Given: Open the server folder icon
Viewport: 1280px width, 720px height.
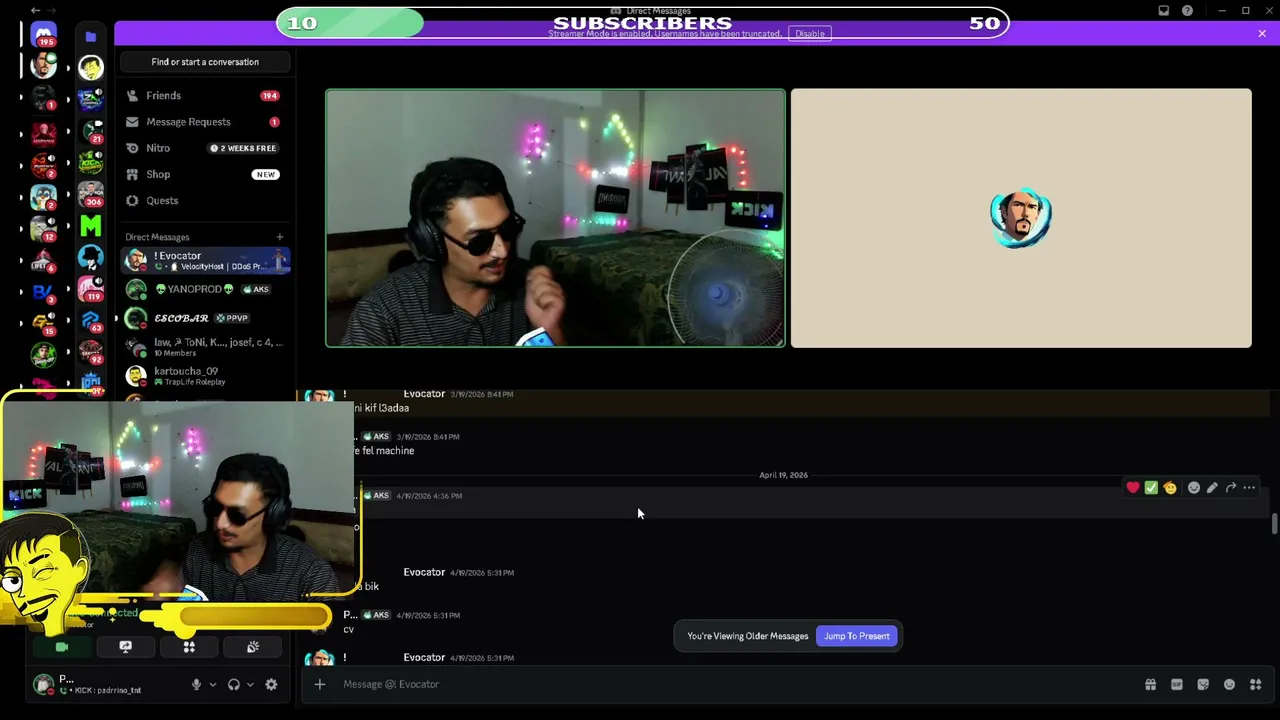Looking at the screenshot, I should coord(90,36).
